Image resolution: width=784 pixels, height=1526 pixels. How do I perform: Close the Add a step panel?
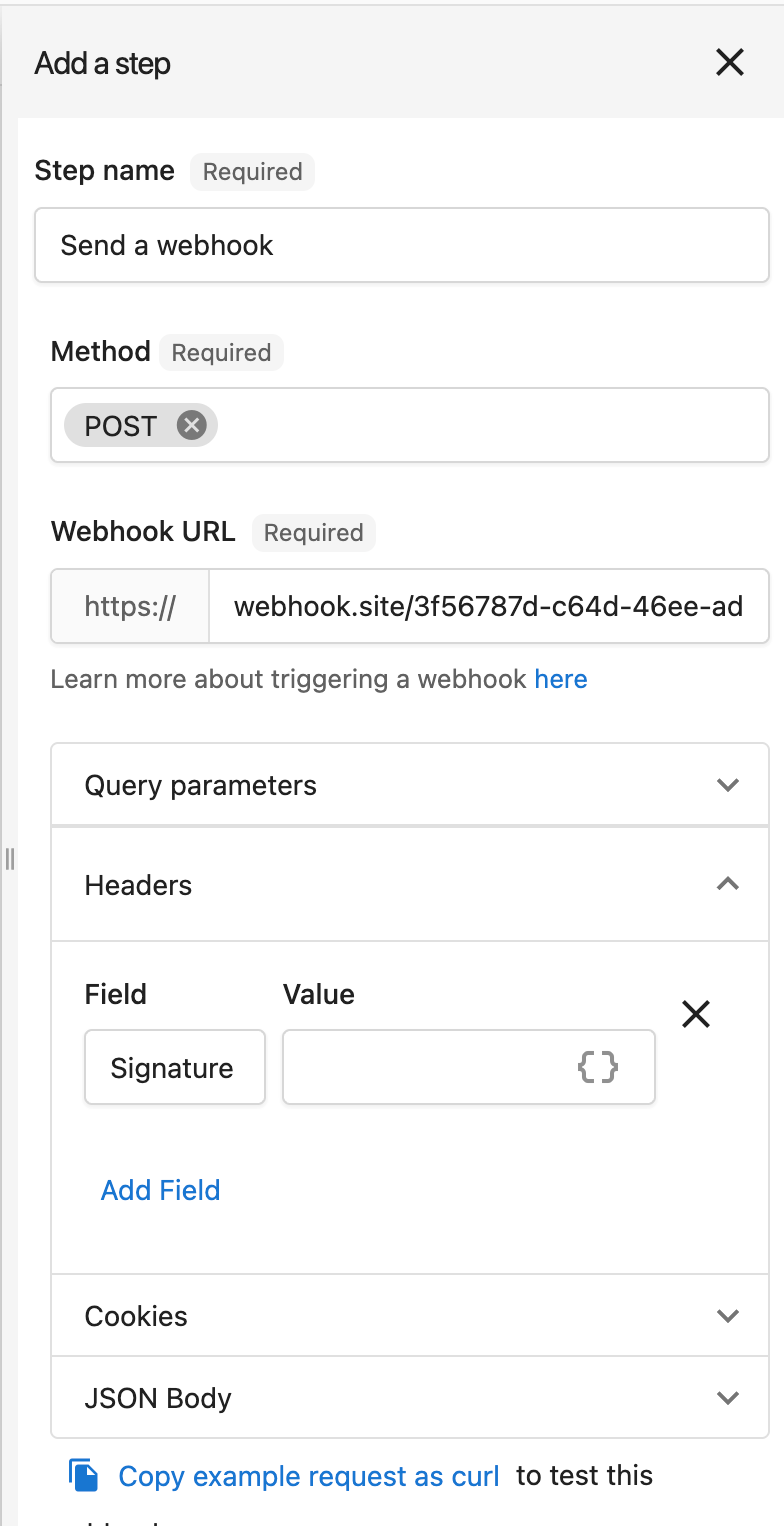click(x=730, y=63)
